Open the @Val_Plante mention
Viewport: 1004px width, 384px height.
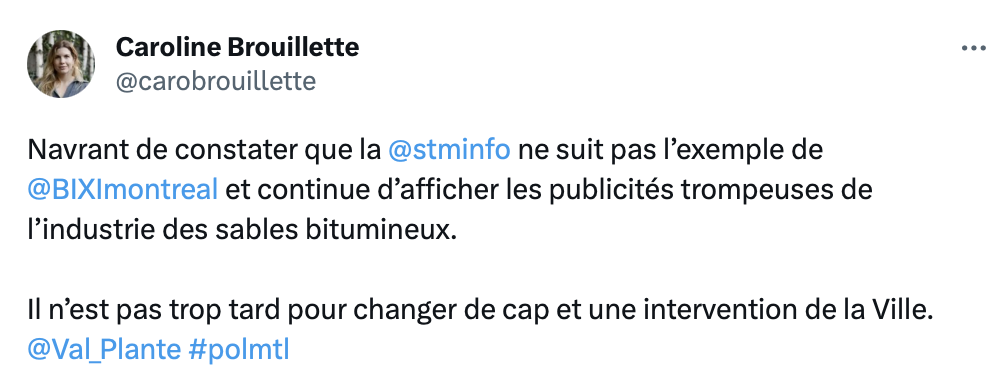click(x=104, y=349)
